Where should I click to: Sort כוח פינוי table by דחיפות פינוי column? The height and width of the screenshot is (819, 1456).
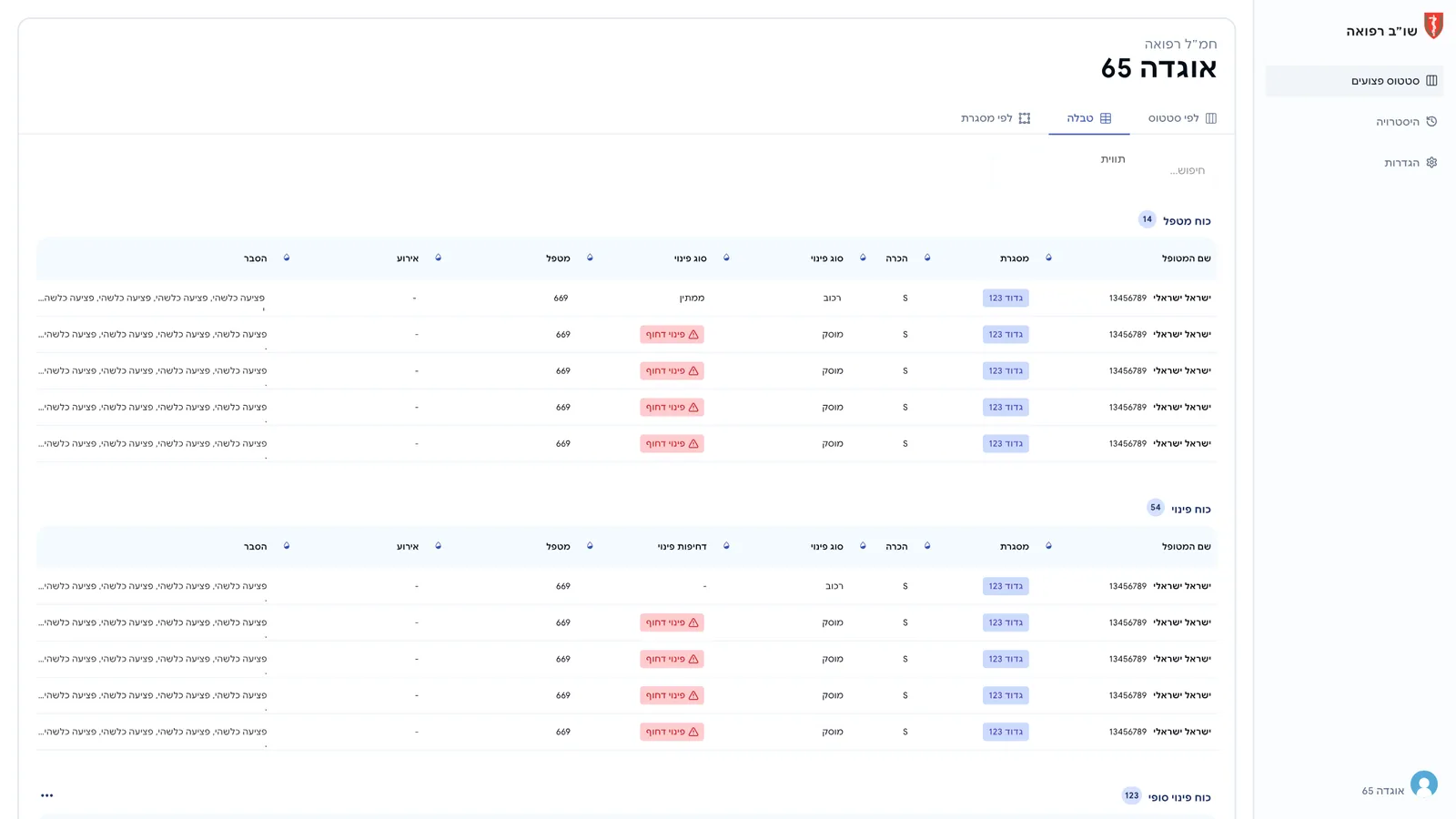[726, 547]
